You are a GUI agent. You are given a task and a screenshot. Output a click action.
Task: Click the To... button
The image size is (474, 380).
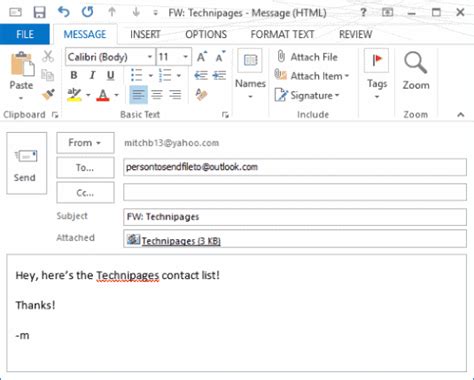85,167
